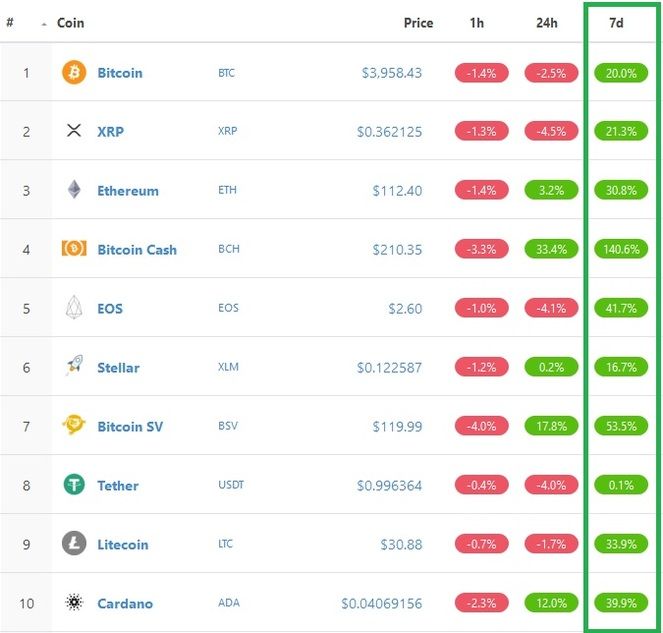Click the Ethereum diamond logo icon
The width and height of the screenshot is (663, 633).
click(74, 189)
